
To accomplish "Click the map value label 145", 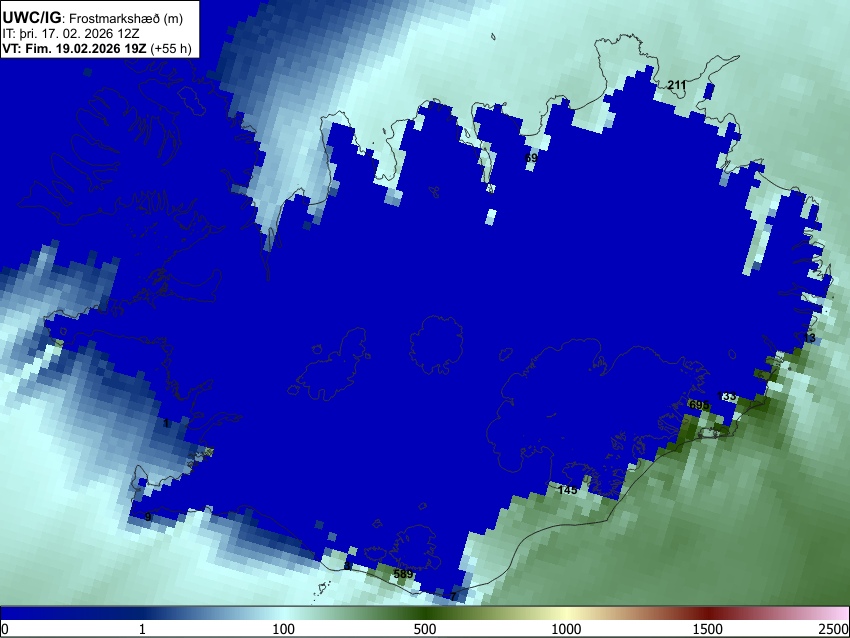I will click(567, 490).
